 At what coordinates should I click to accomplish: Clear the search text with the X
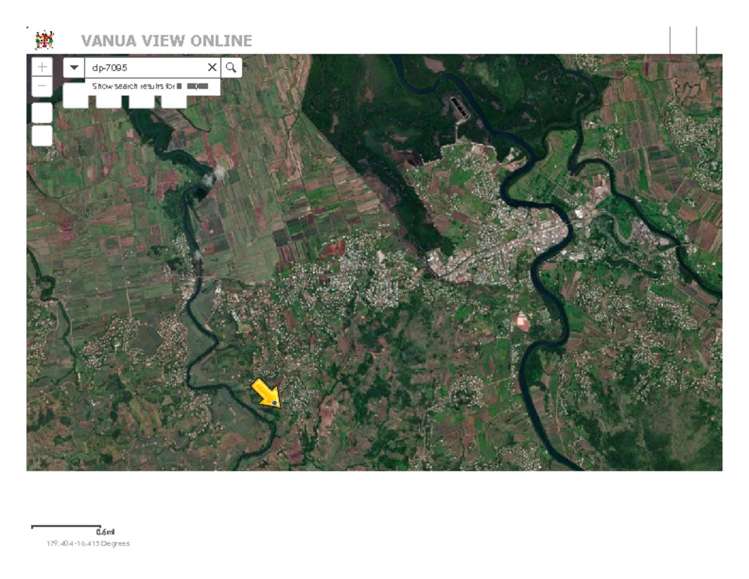212,67
